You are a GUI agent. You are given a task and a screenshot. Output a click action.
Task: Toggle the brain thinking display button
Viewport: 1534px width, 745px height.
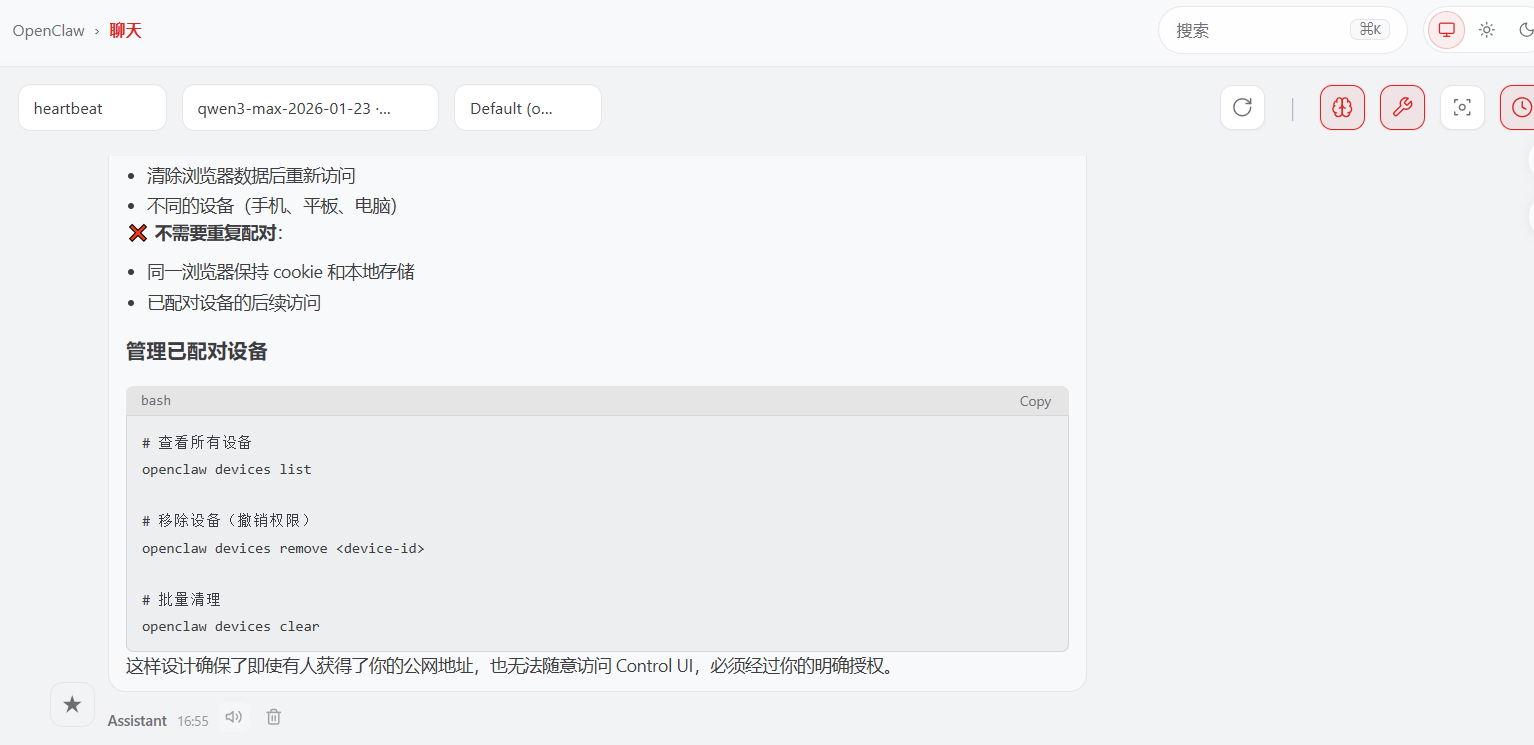(x=1342, y=108)
